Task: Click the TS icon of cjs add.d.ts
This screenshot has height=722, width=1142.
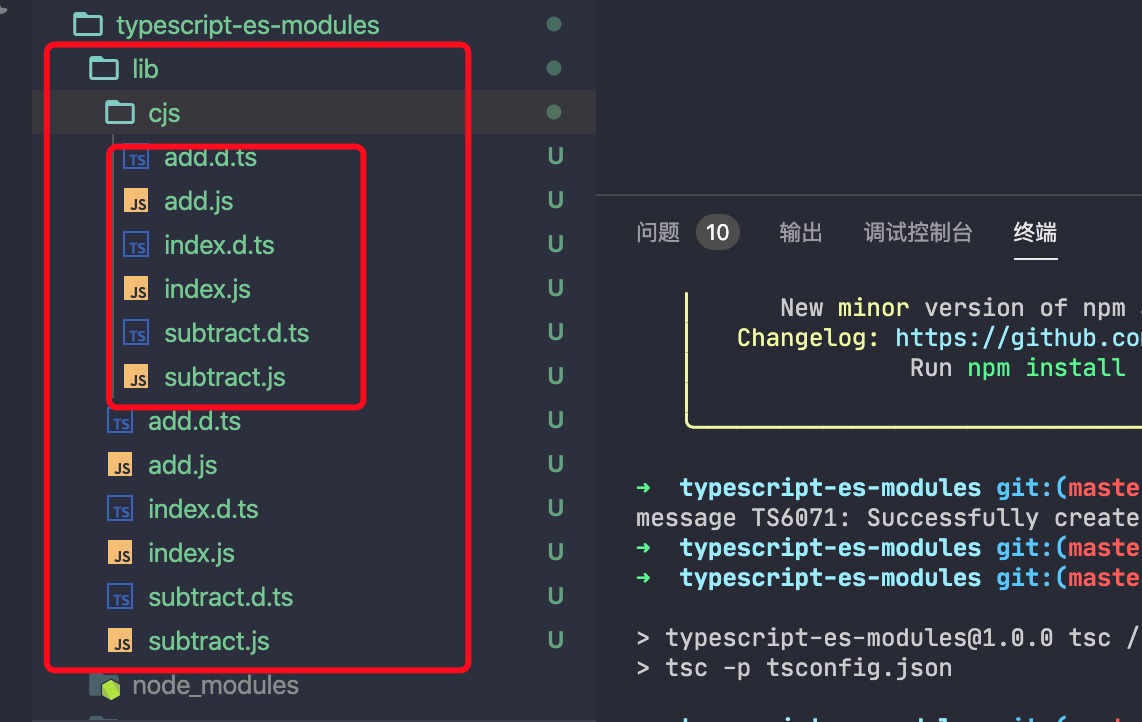Action: point(136,158)
